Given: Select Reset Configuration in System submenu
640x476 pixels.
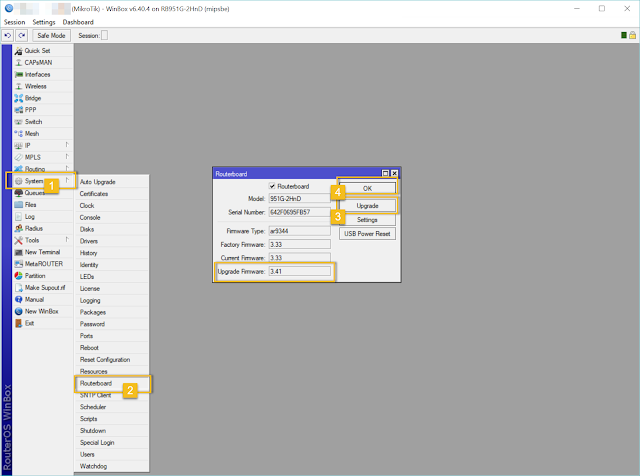Looking at the screenshot, I should pos(111,360).
